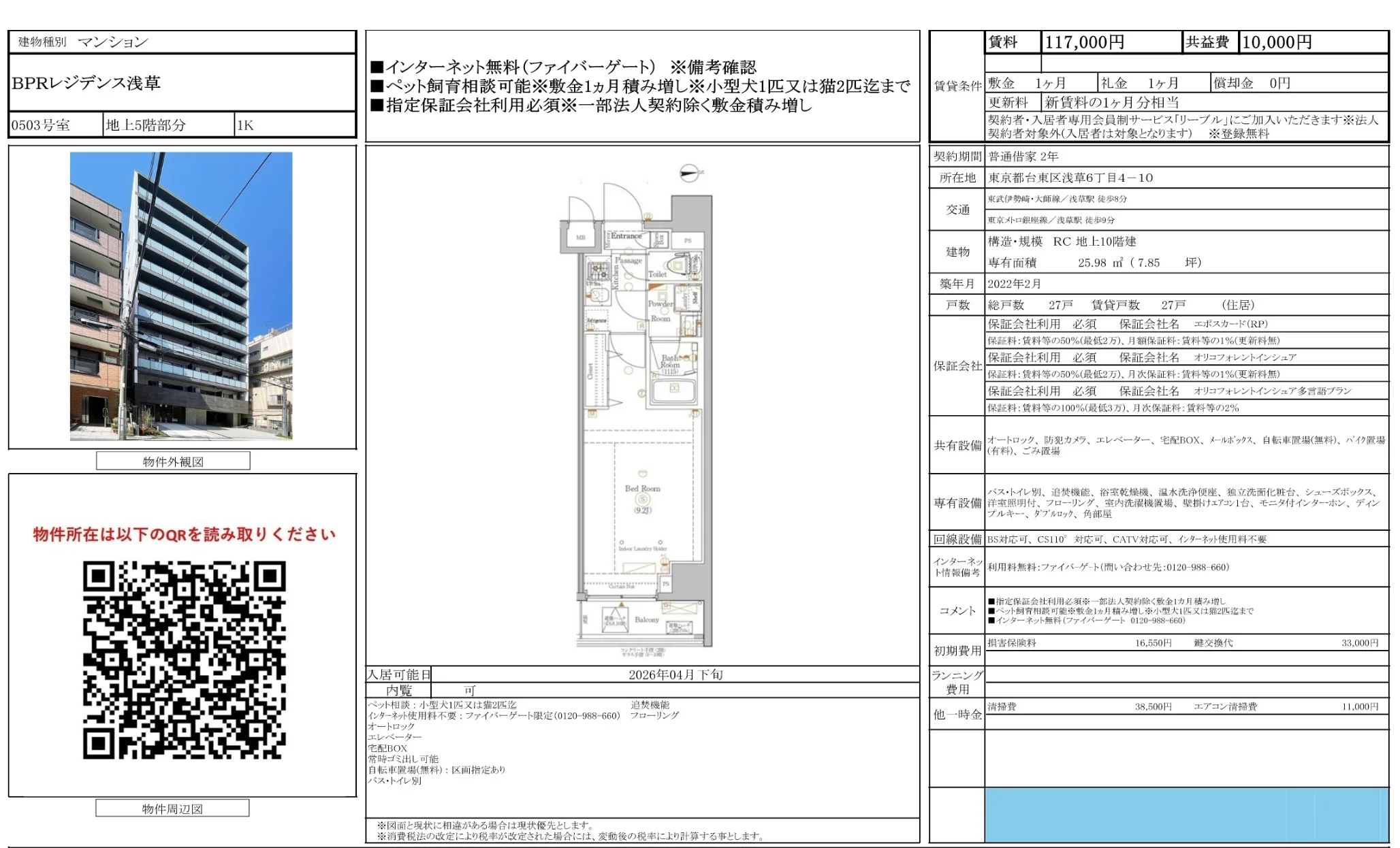
Task: Click the building exterior photo
Action: [181, 296]
